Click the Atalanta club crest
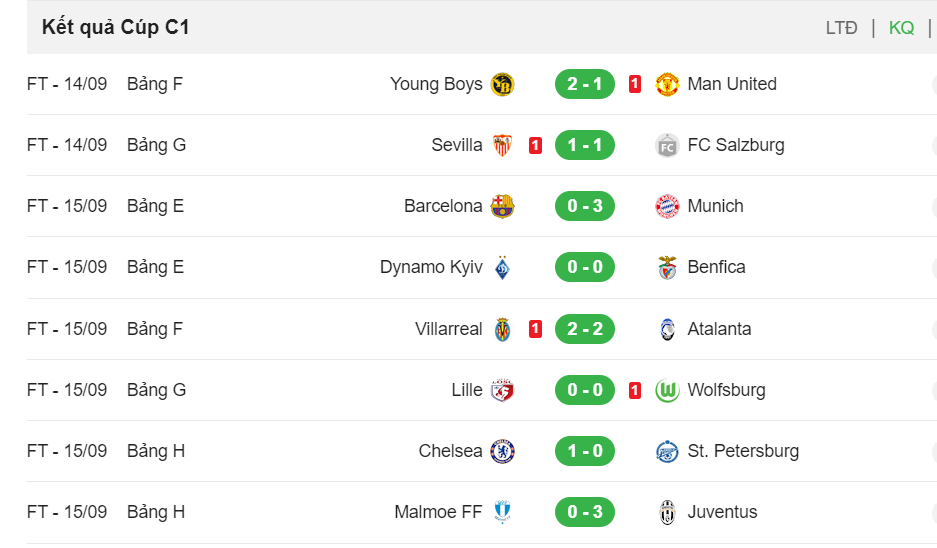 [x=667, y=329]
